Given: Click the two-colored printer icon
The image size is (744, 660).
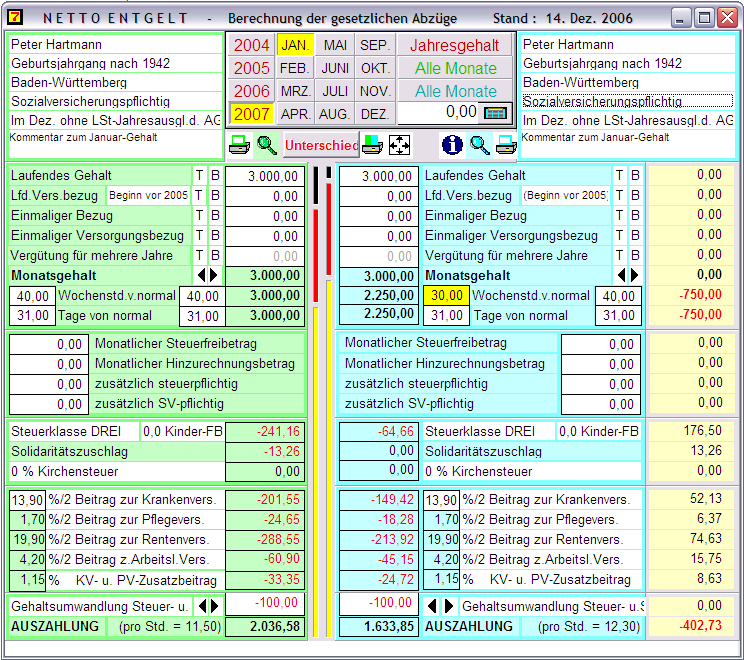Looking at the screenshot, I should click(x=372, y=145).
